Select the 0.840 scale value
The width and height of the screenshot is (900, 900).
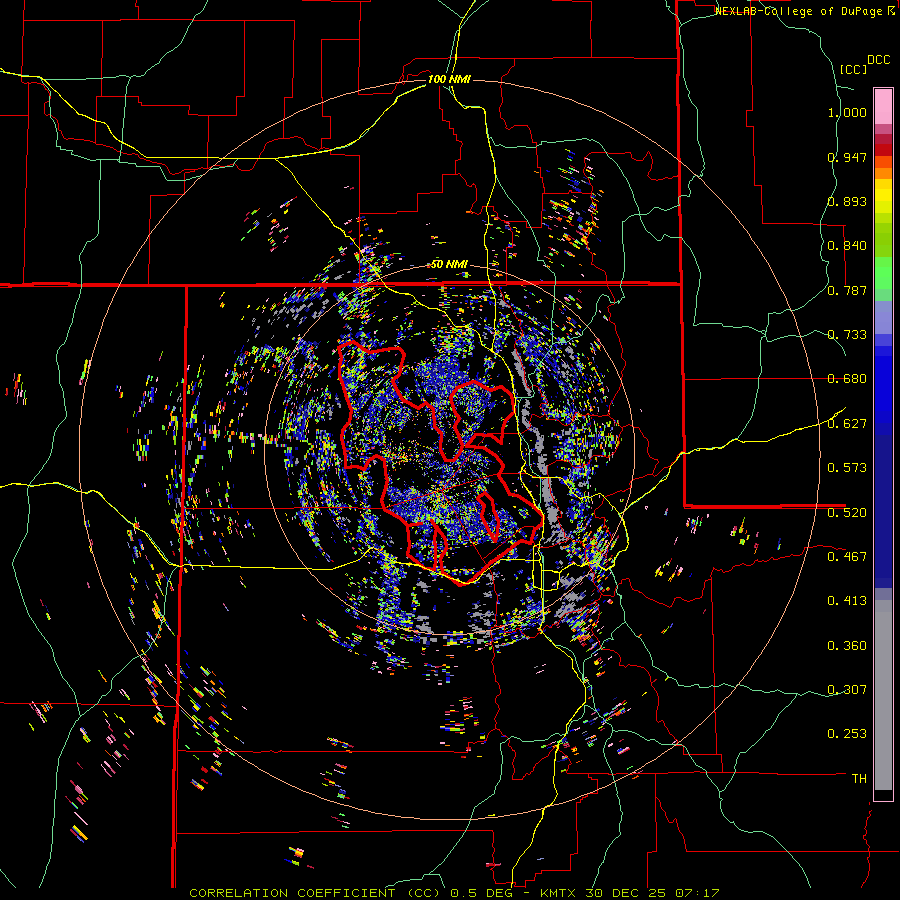click(x=847, y=246)
